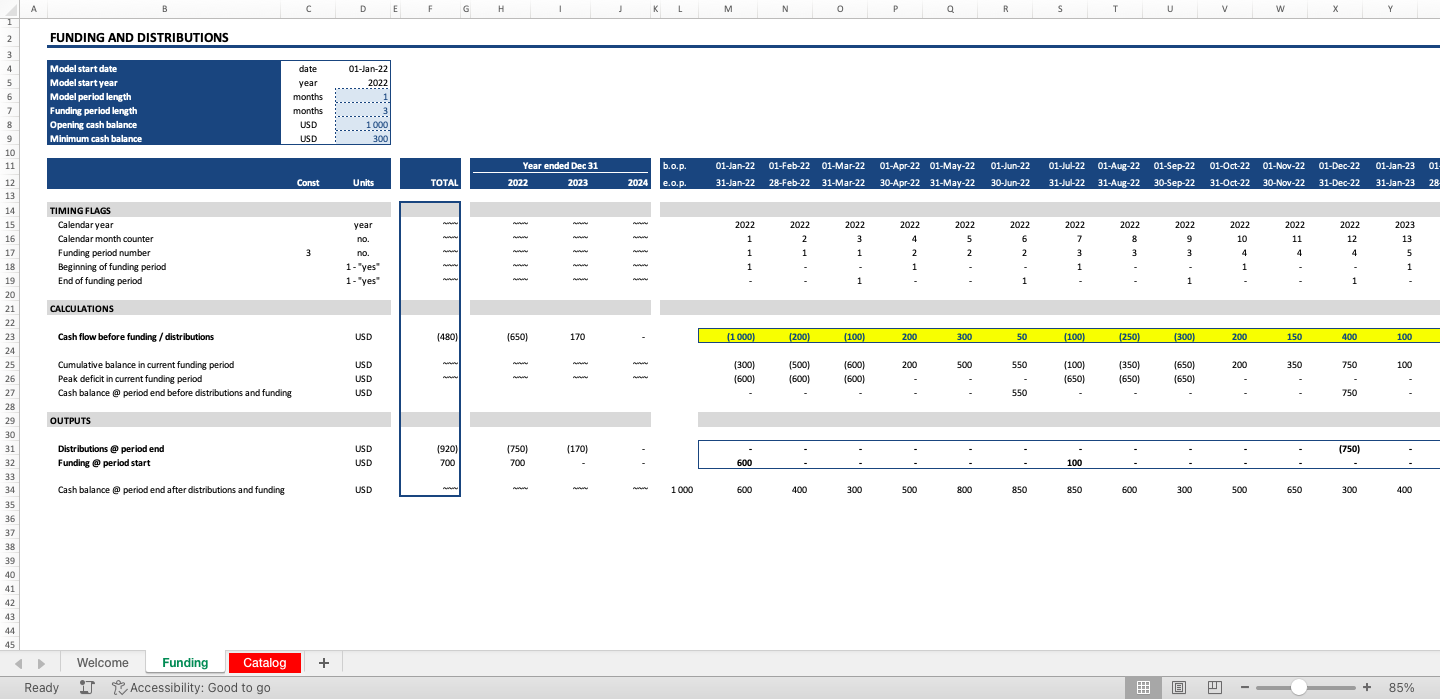Click the End of funding period label
Screen dimensions: 1440x699
[x=100, y=281]
